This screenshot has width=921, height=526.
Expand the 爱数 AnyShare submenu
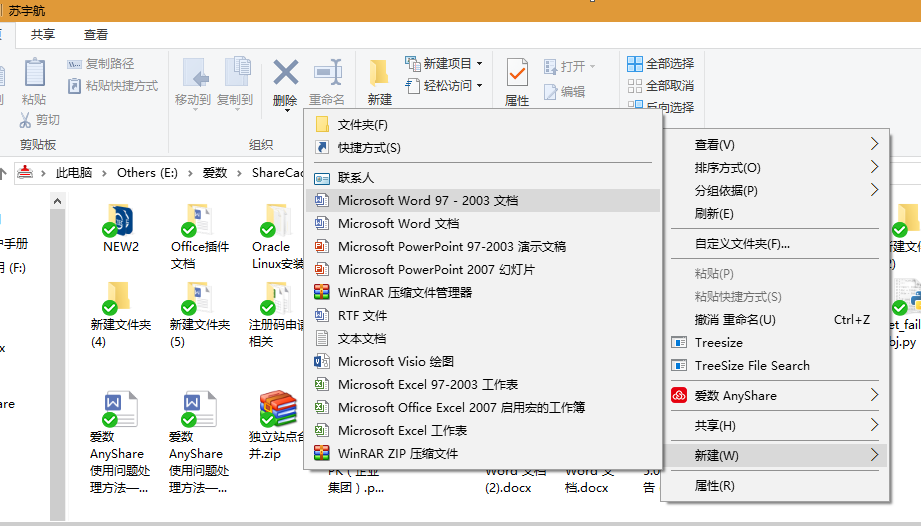[775, 395]
